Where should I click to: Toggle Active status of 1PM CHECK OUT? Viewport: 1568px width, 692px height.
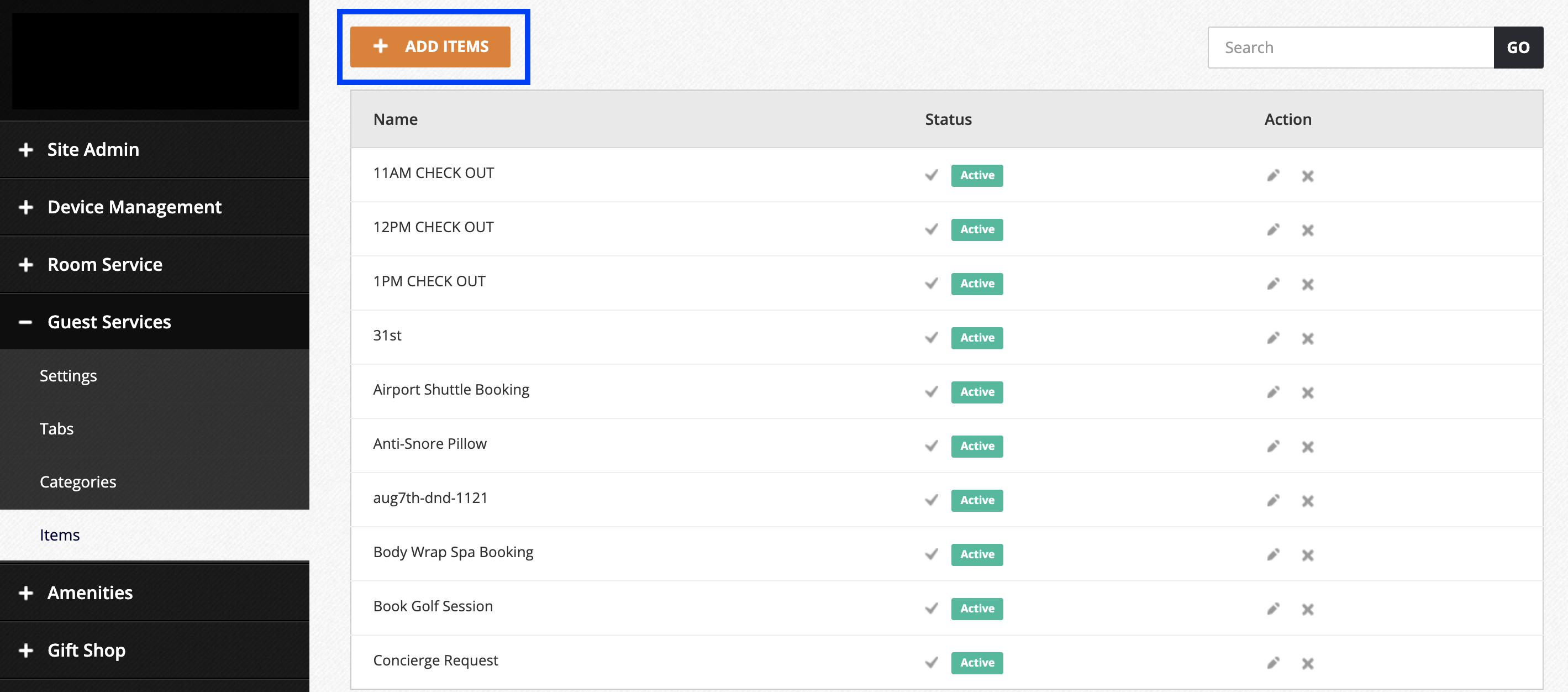coord(976,284)
